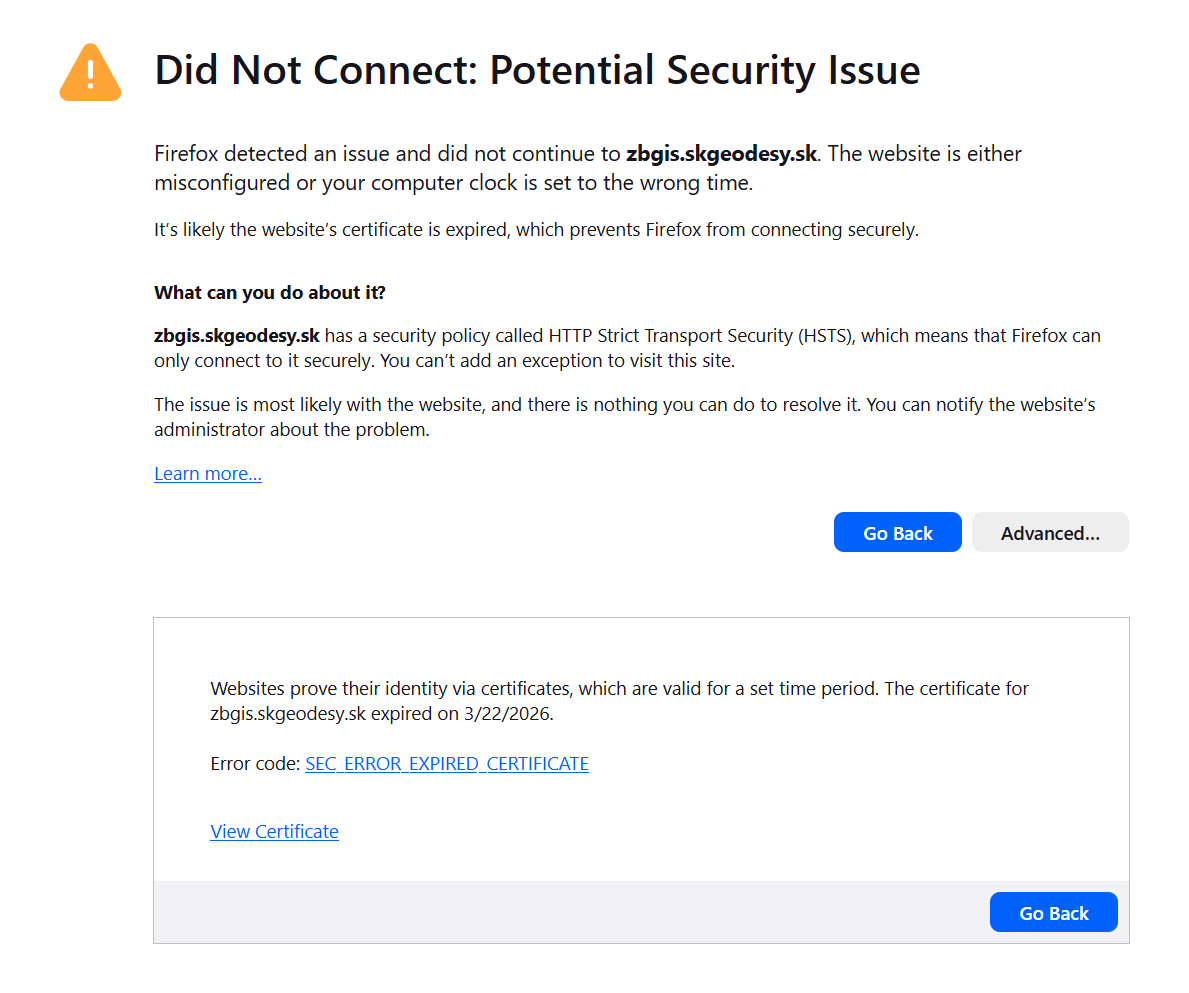Viewport: 1189px width, 993px height.
Task: Click the 'What can you do about it?' heading
Action: coord(270,293)
